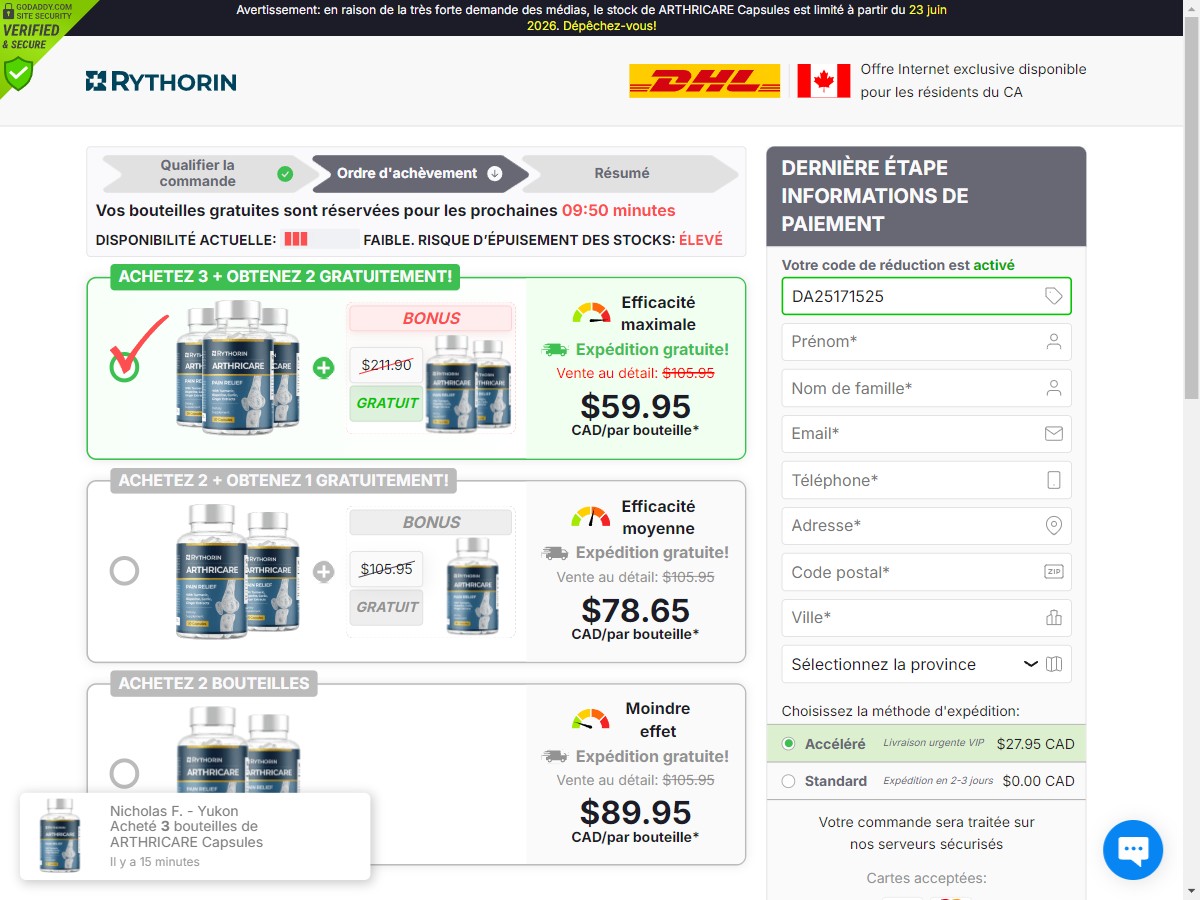
Task: Click the $0.00 CAD shipping price
Action: coord(1039,781)
